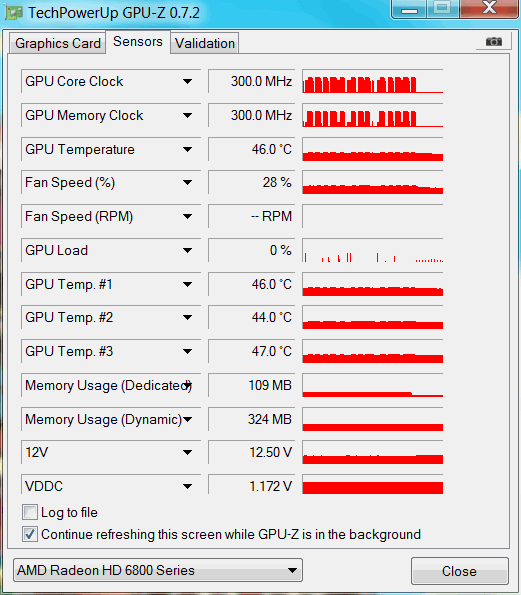Click the Fan Speed (%) history graph
The height and width of the screenshot is (595, 521).
(373, 183)
